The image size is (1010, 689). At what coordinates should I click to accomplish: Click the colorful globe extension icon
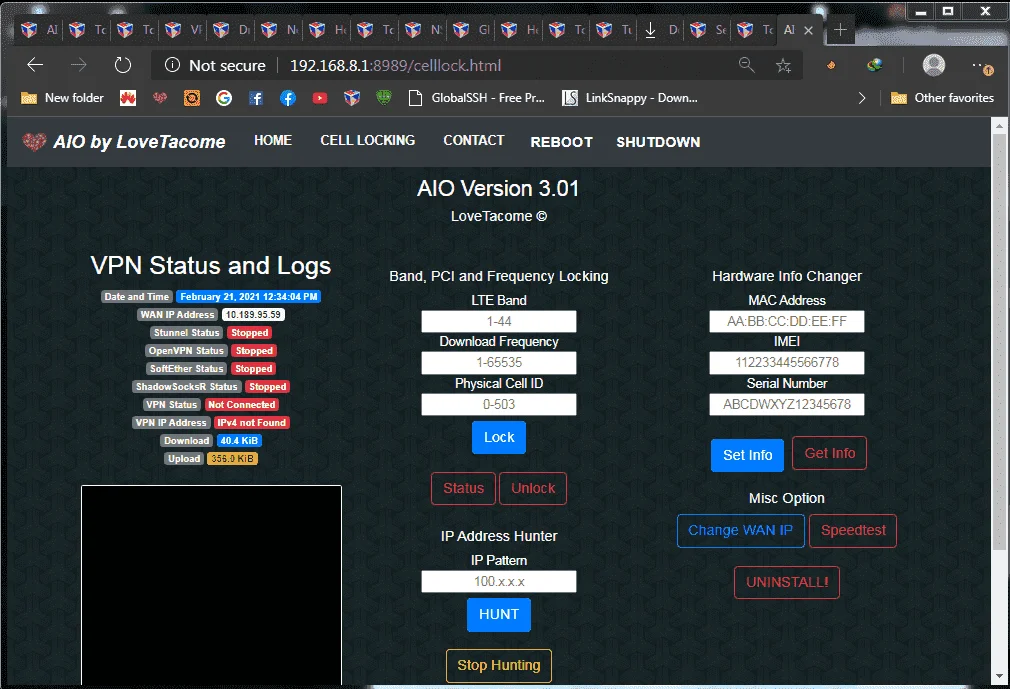[x=874, y=65]
